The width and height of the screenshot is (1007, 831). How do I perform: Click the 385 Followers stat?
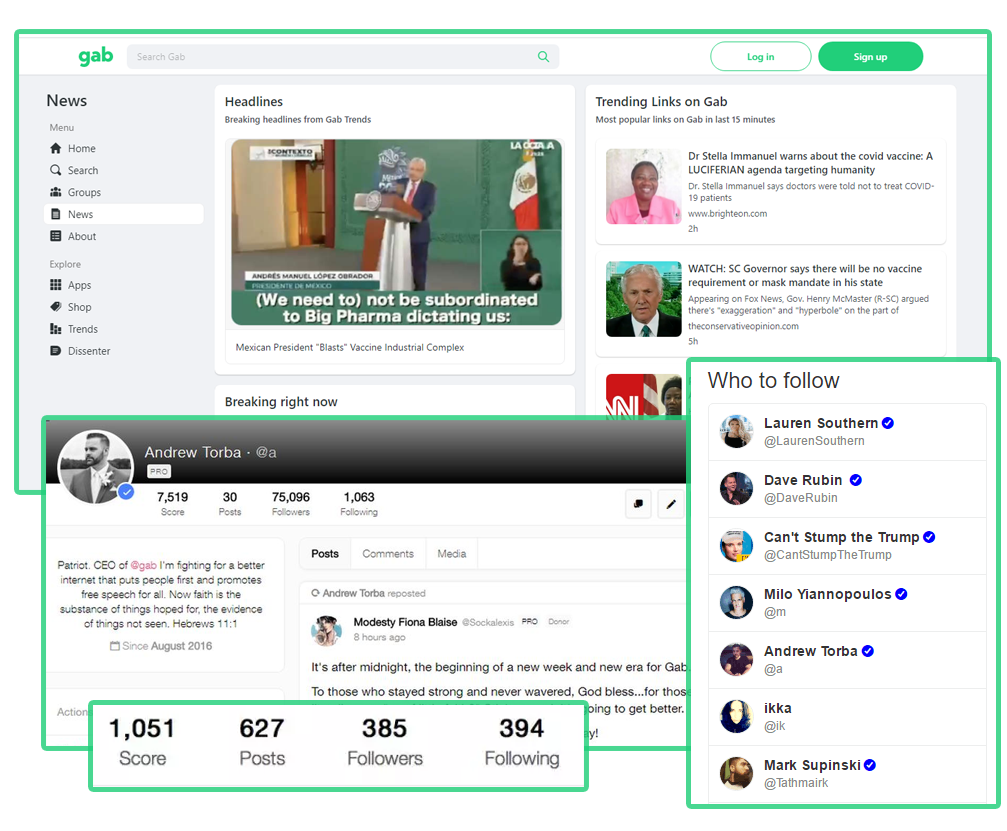click(385, 742)
